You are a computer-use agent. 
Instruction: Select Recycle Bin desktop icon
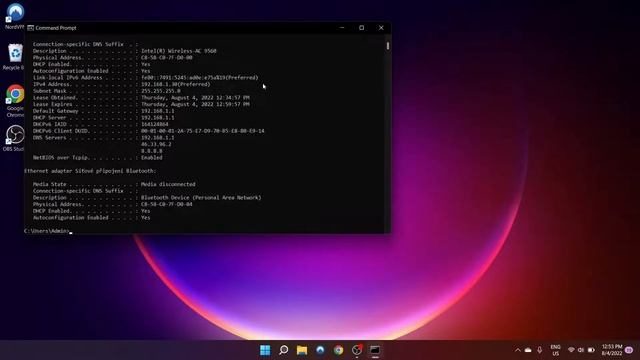click(x=15, y=56)
